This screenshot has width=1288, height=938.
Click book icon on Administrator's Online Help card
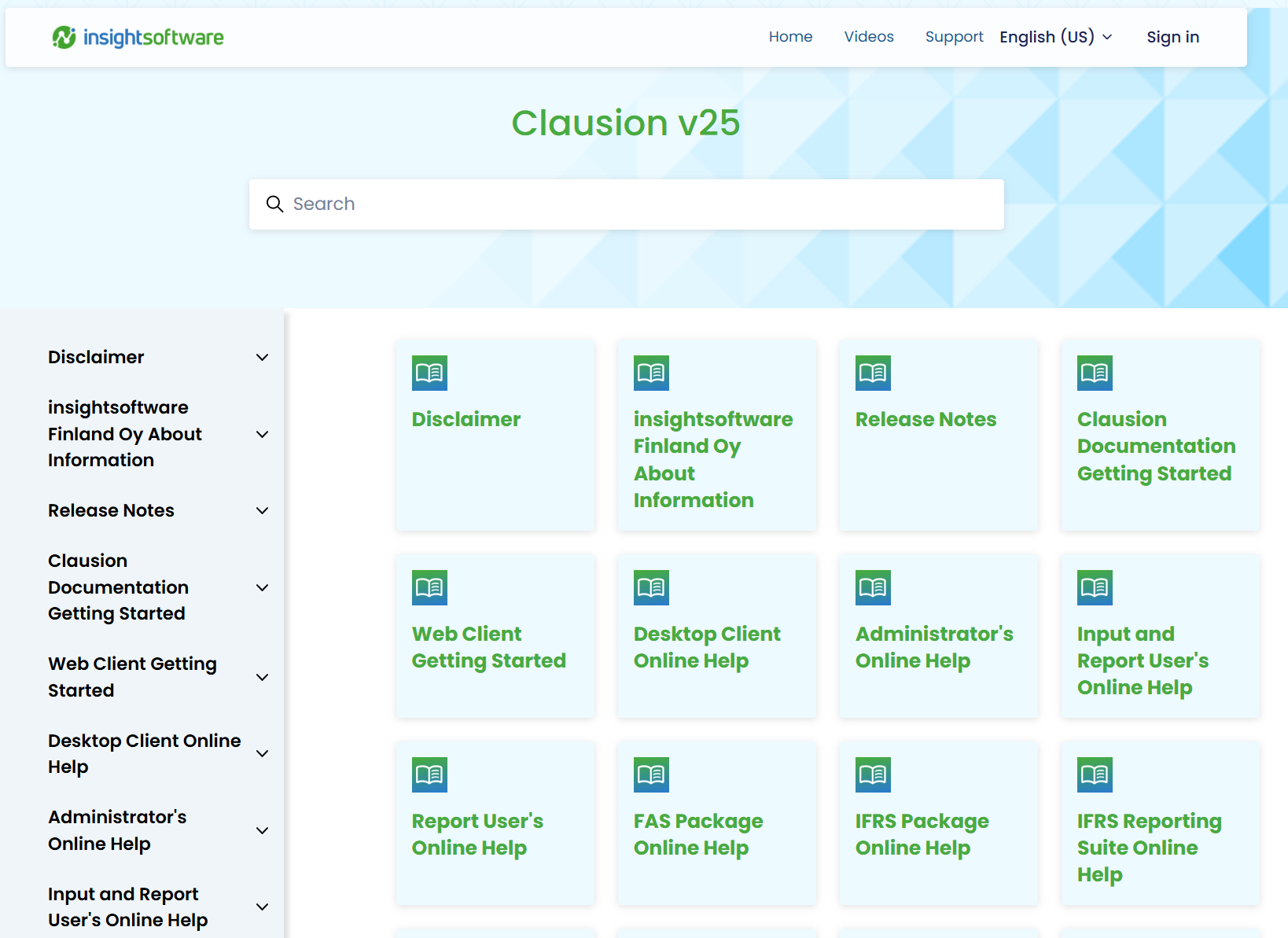(x=873, y=587)
